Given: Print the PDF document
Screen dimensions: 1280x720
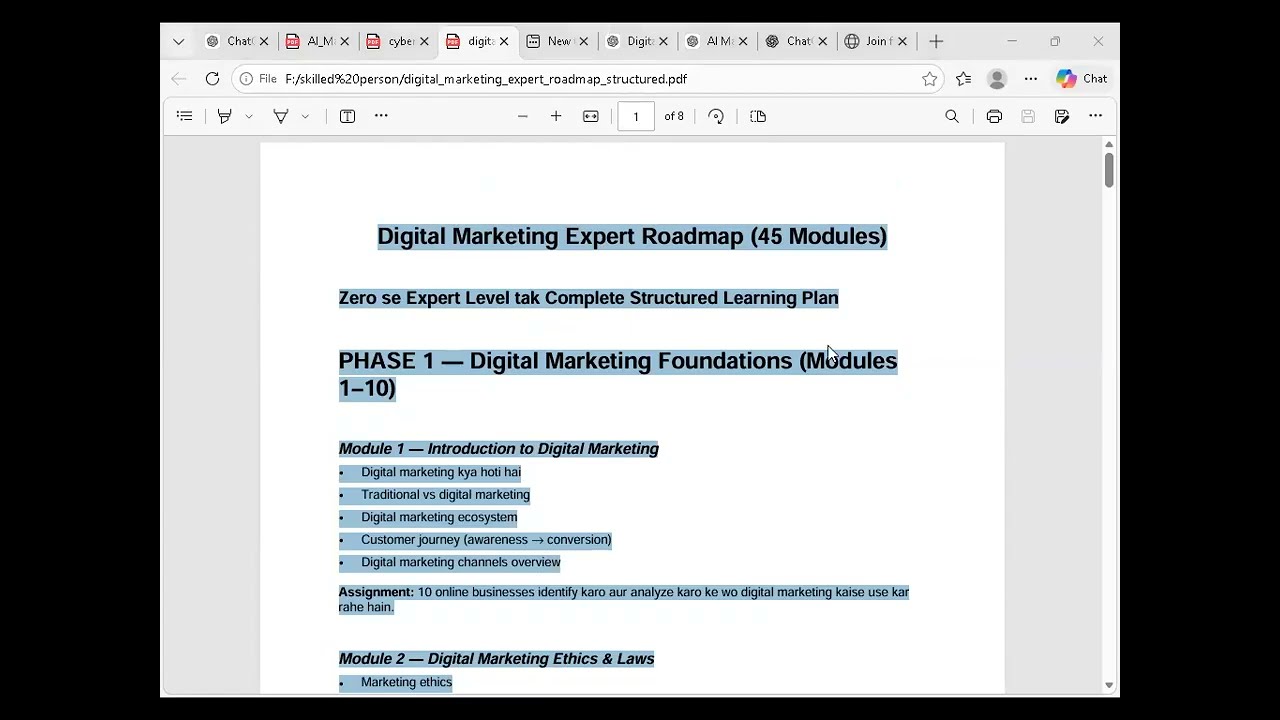Looking at the screenshot, I should coord(994,116).
